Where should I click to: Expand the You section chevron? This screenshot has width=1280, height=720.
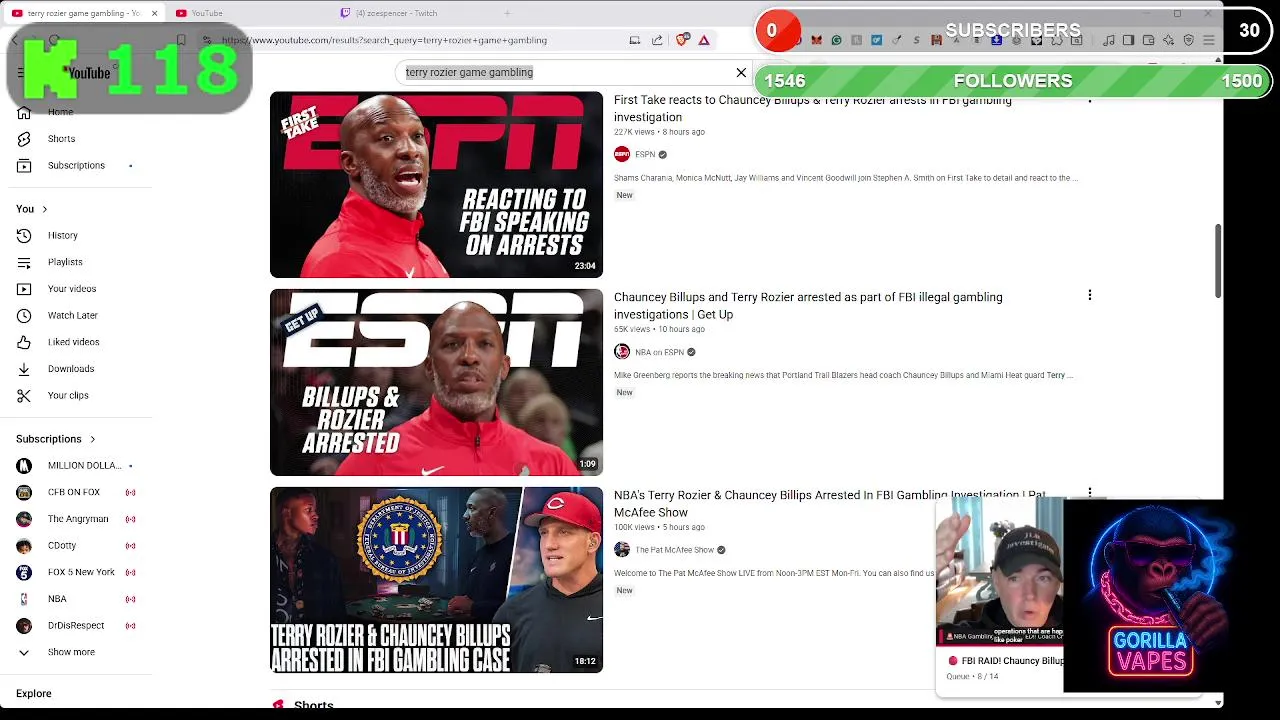tap(44, 209)
